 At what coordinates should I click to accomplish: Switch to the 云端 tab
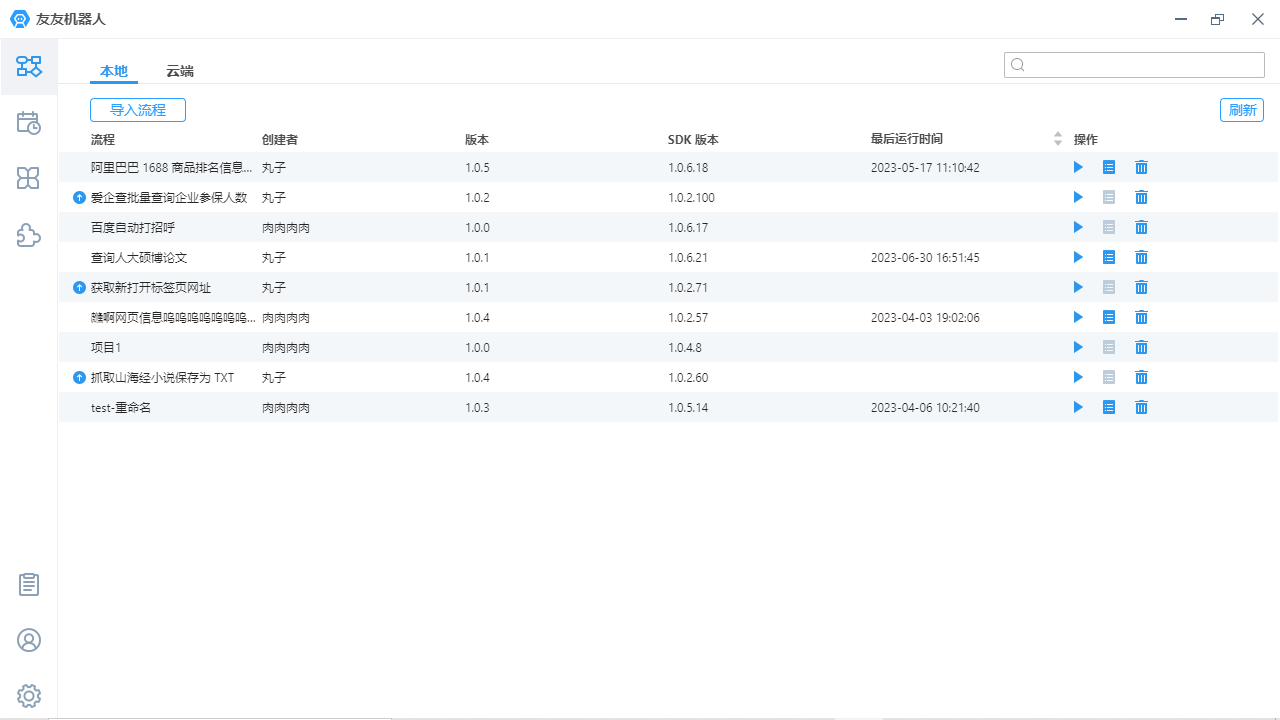click(x=180, y=71)
